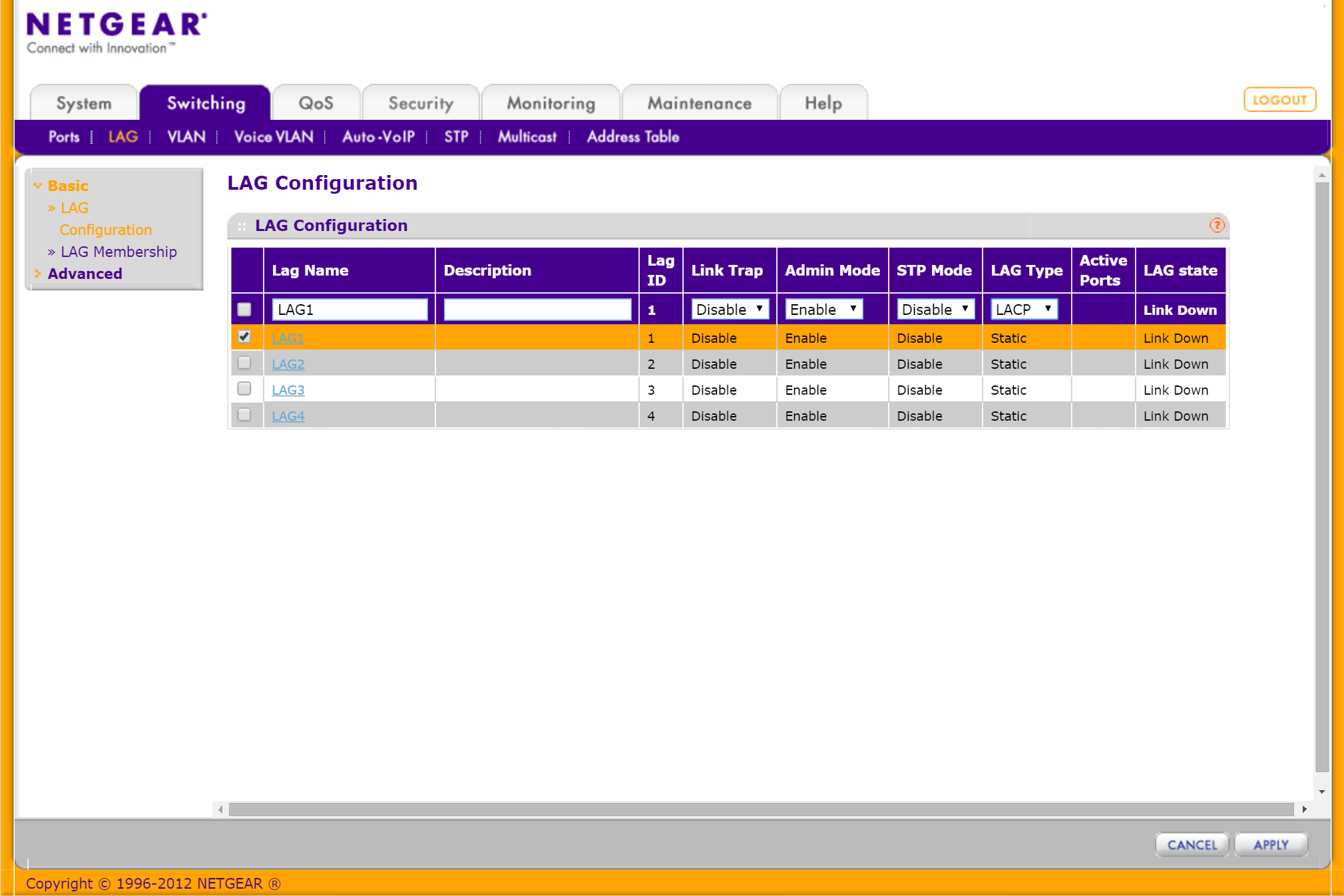Click the LAG Configuration panel grip icon
Screen dimensions: 1344x896
pos(242,226)
